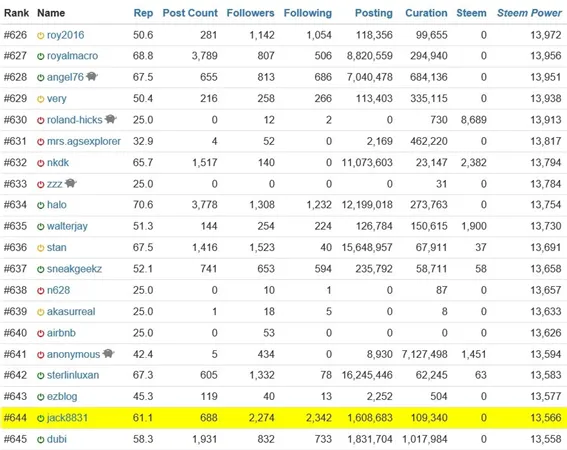This screenshot has width=567, height=450.
Task: Click the Steem Power value 13,566
Action: (x=546, y=418)
